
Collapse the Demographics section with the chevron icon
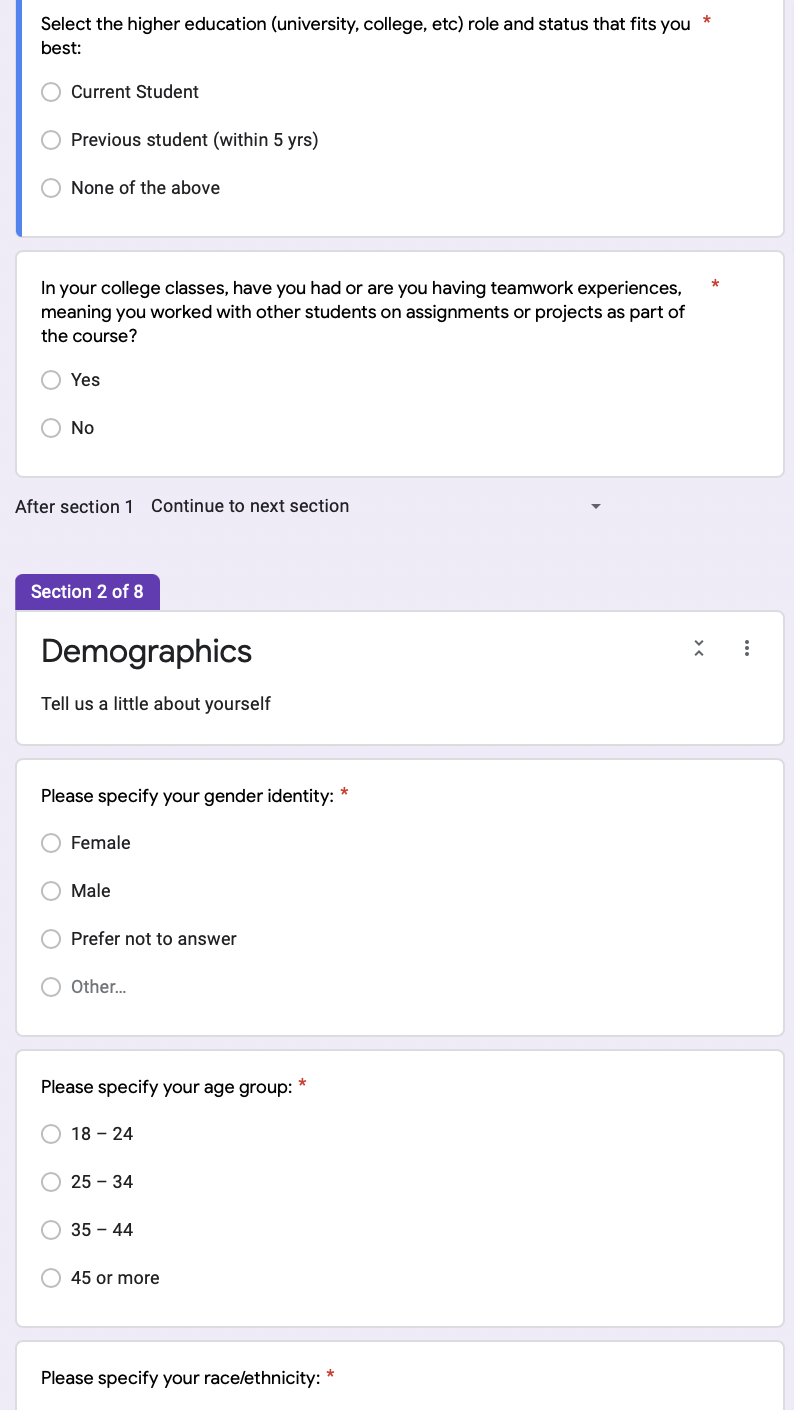699,649
